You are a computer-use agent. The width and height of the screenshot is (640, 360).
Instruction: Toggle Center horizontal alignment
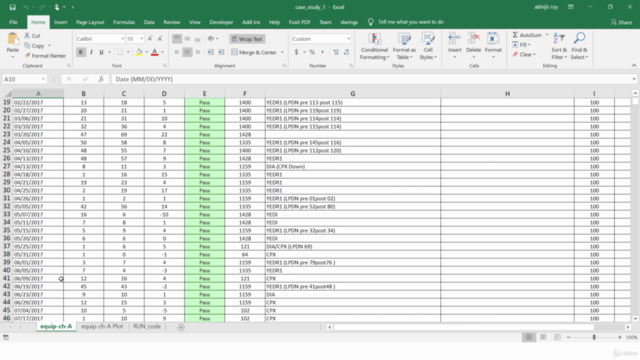click(x=187, y=52)
